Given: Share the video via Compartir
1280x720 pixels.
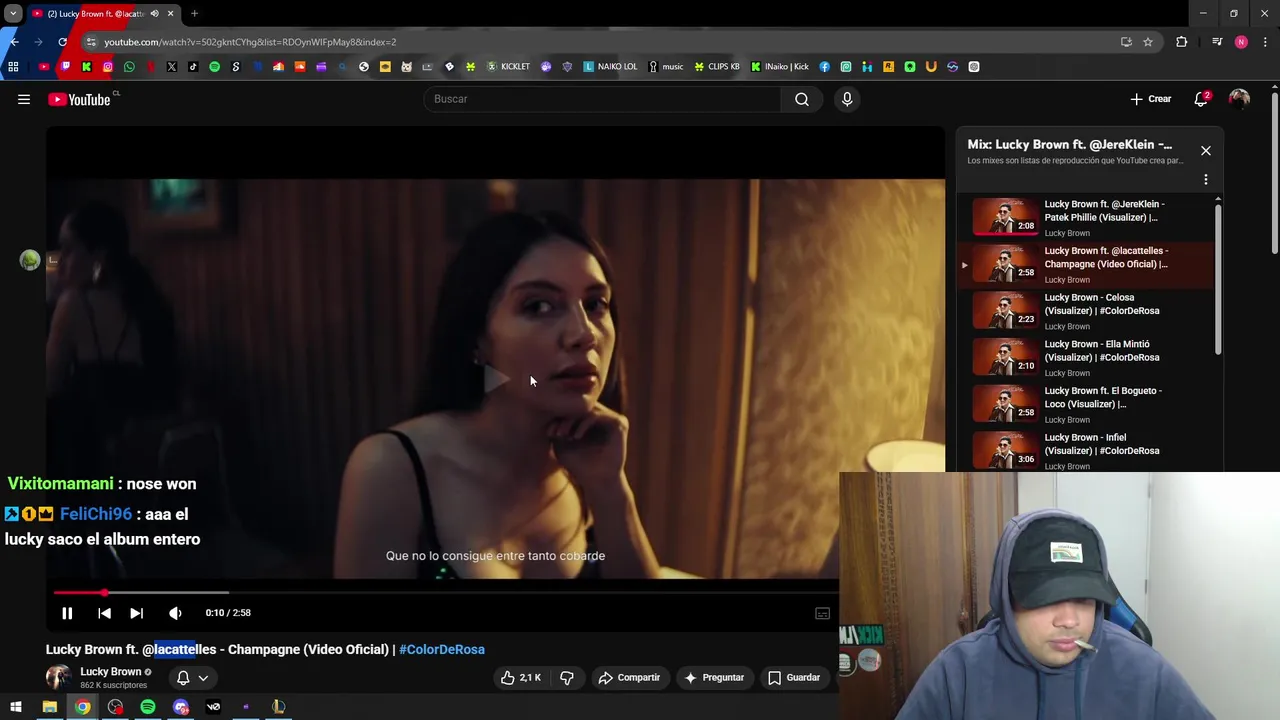Looking at the screenshot, I should pyautogui.click(x=629, y=677).
